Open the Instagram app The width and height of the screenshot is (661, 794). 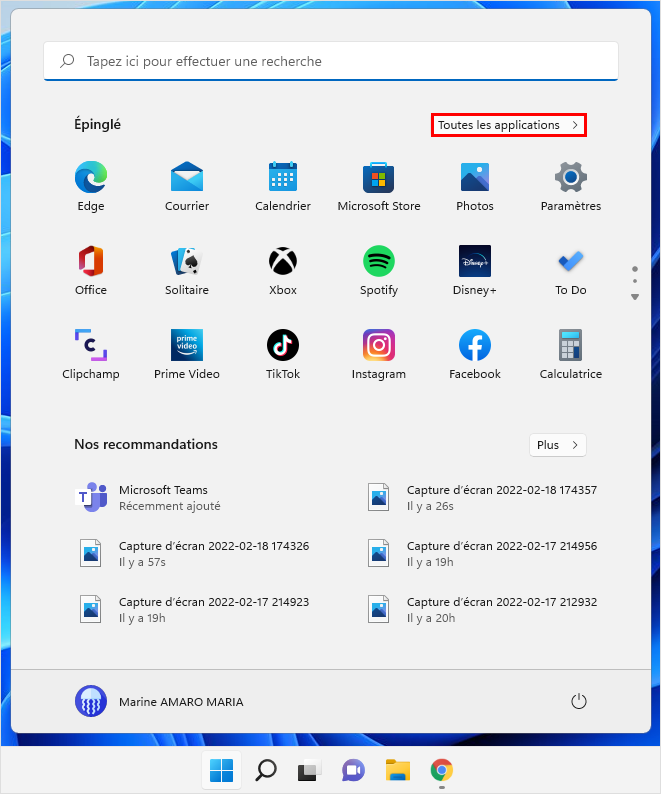pos(379,354)
